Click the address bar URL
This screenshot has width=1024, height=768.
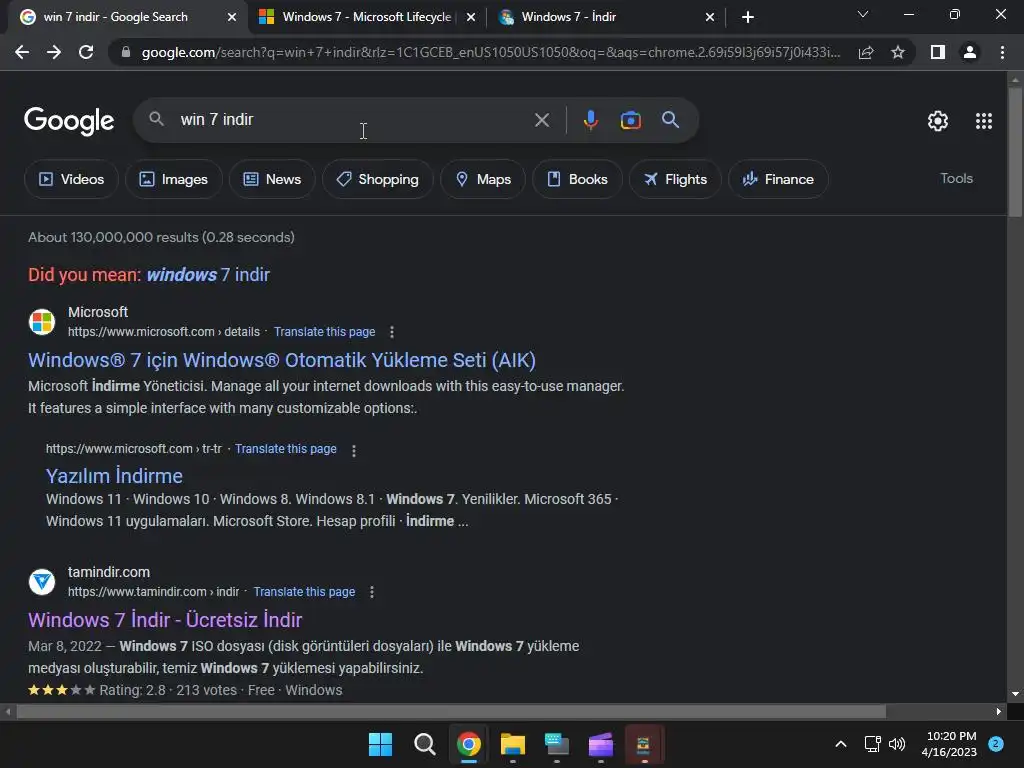[490, 52]
